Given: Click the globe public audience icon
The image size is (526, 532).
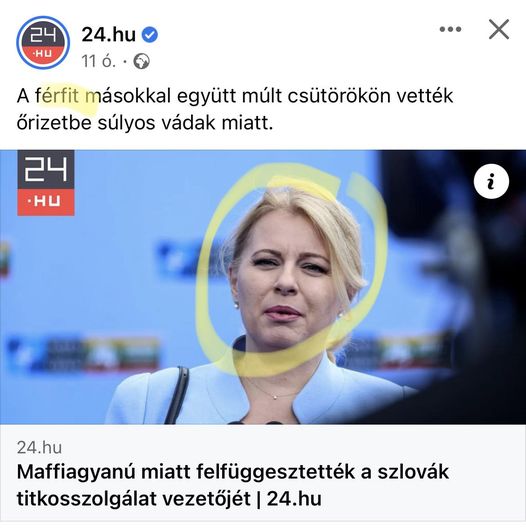Looking at the screenshot, I should [x=141, y=62].
